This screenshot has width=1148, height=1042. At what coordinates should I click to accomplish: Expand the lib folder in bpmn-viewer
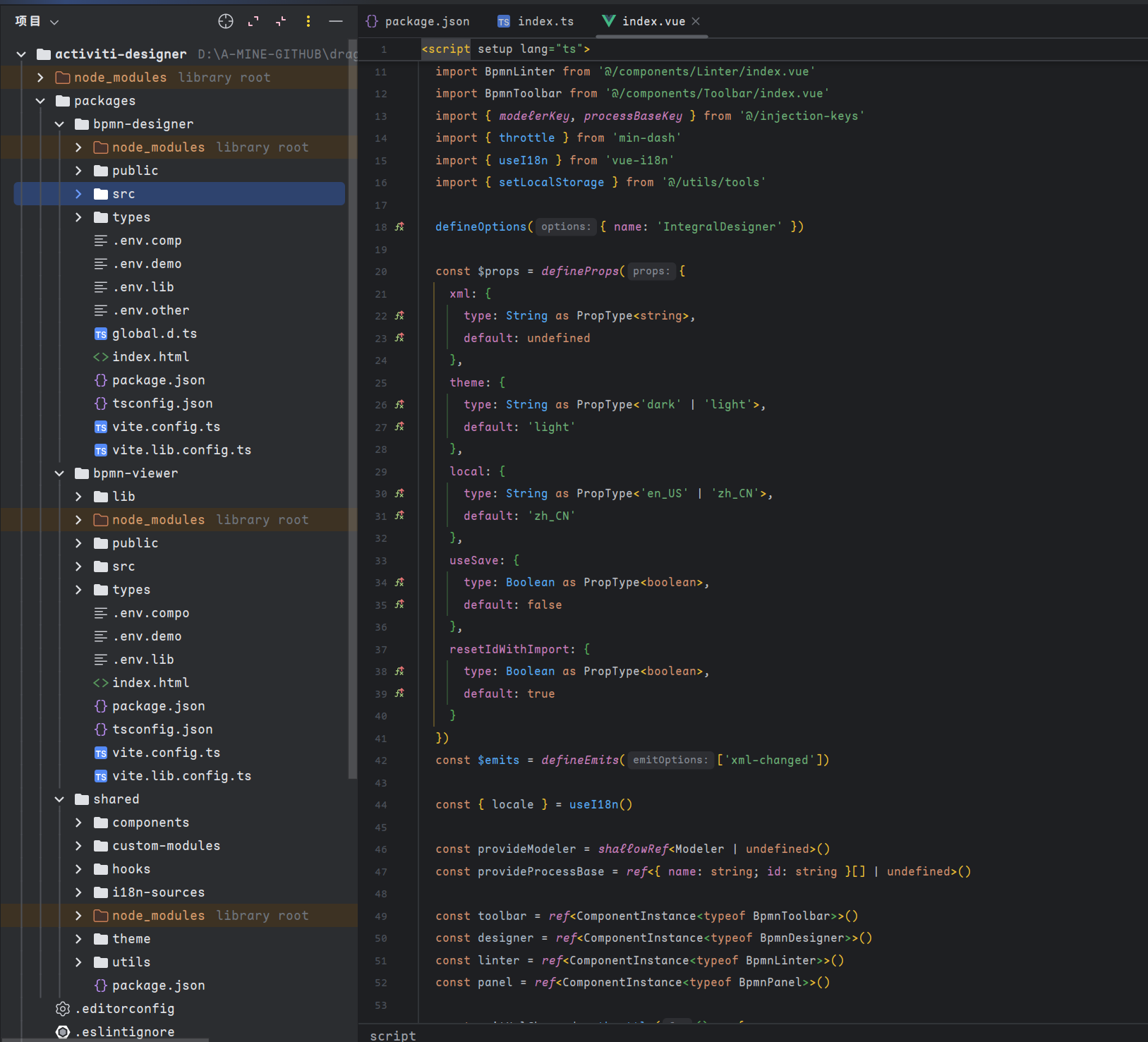(x=78, y=496)
